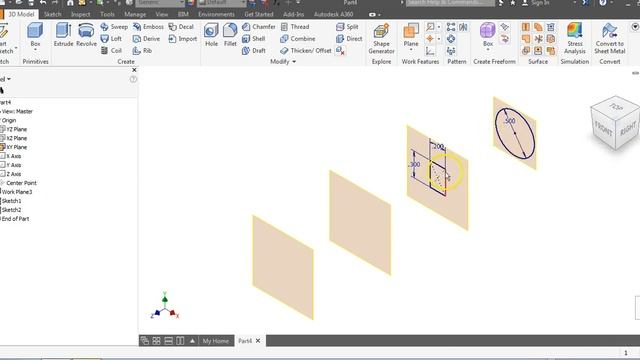Screen dimensions: 640x360
Task: Click the Decal tool
Action: (181, 27)
